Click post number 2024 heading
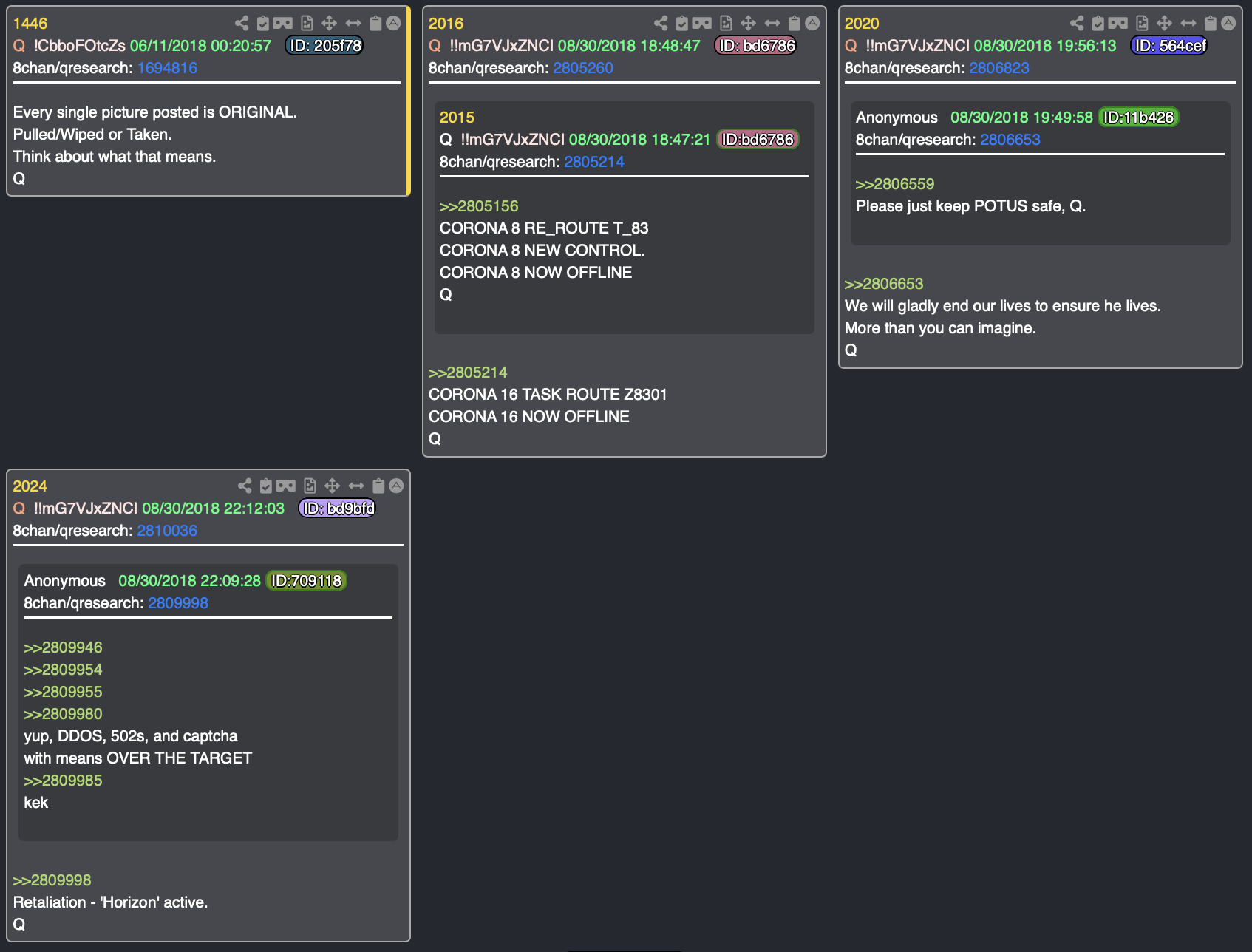Viewport: 1252px width, 952px height. click(30, 486)
